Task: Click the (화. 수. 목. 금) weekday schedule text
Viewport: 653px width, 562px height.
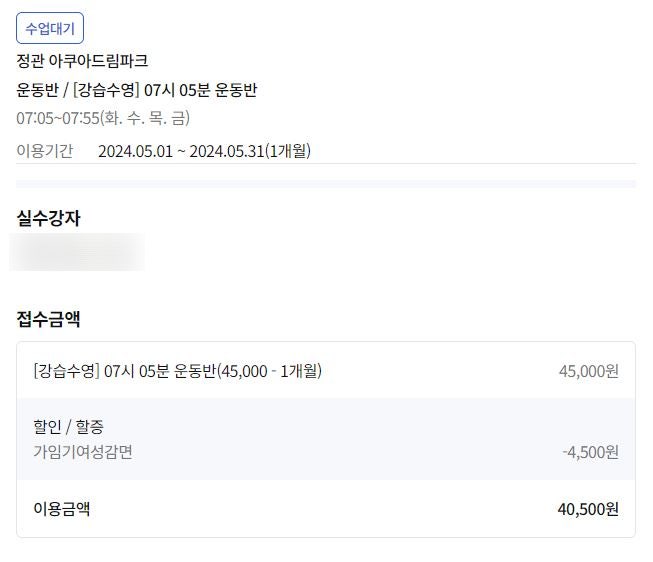Action: click(144, 119)
